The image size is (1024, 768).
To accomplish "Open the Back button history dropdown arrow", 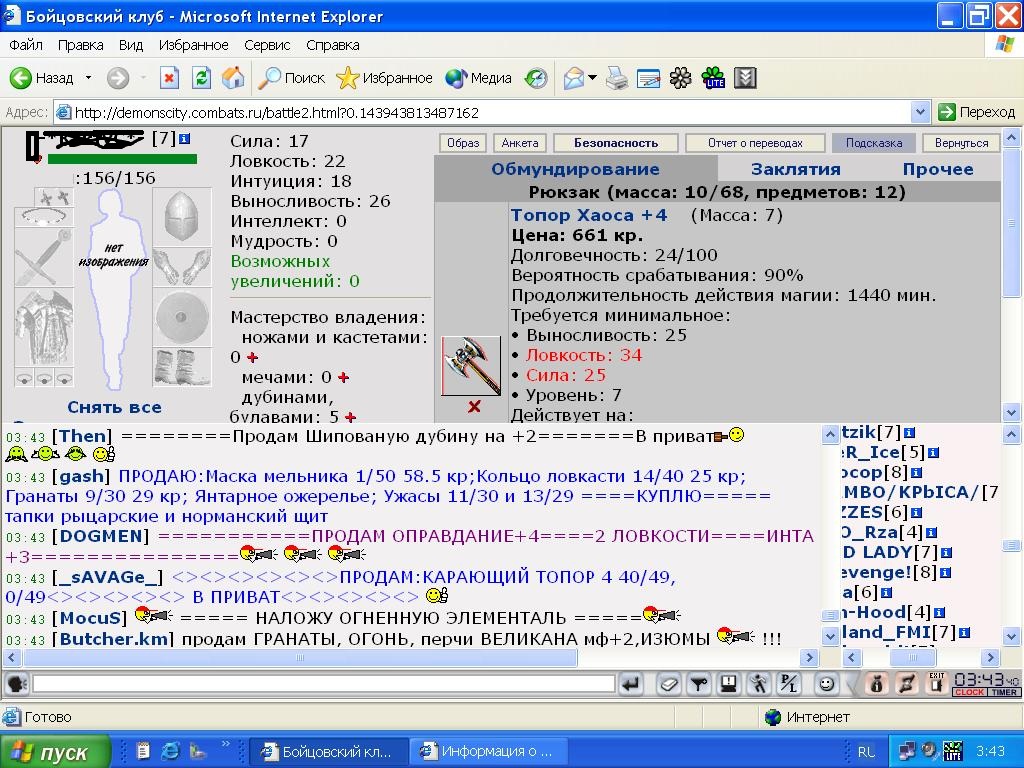I will pyautogui.click(x=88, y=78).
